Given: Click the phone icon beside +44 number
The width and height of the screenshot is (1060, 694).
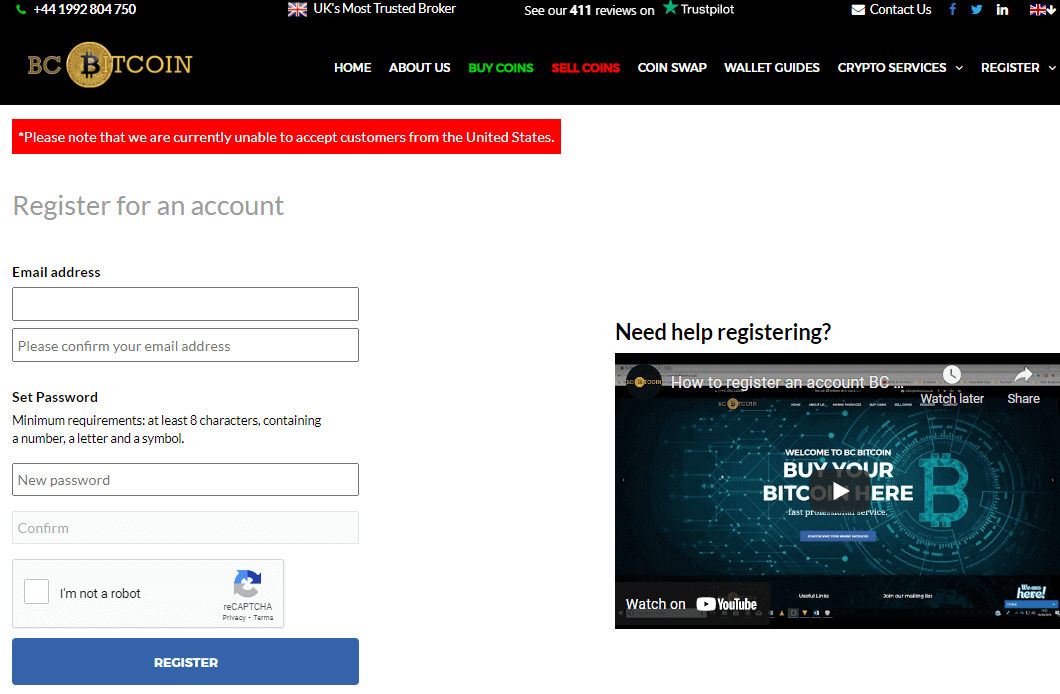Looking at the screenshot, I should tap(21, 9).
